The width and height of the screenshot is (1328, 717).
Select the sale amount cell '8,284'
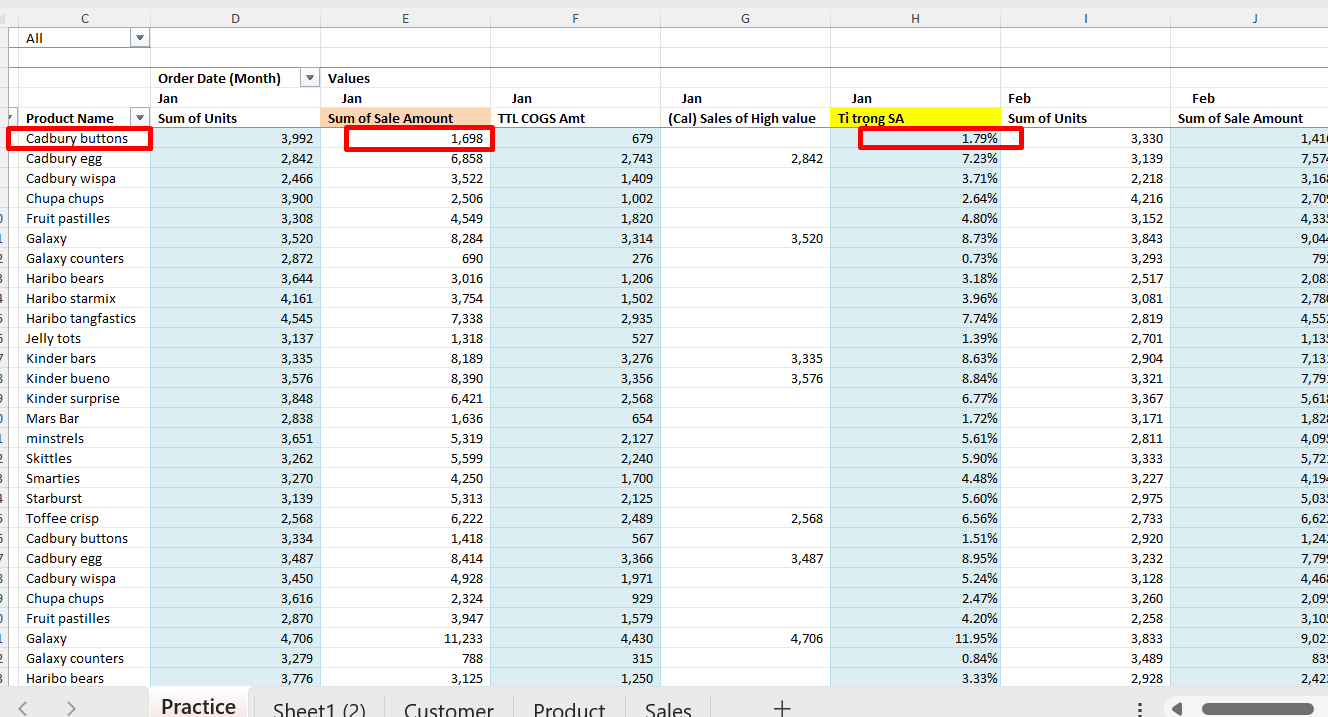[x=405, y=238]
